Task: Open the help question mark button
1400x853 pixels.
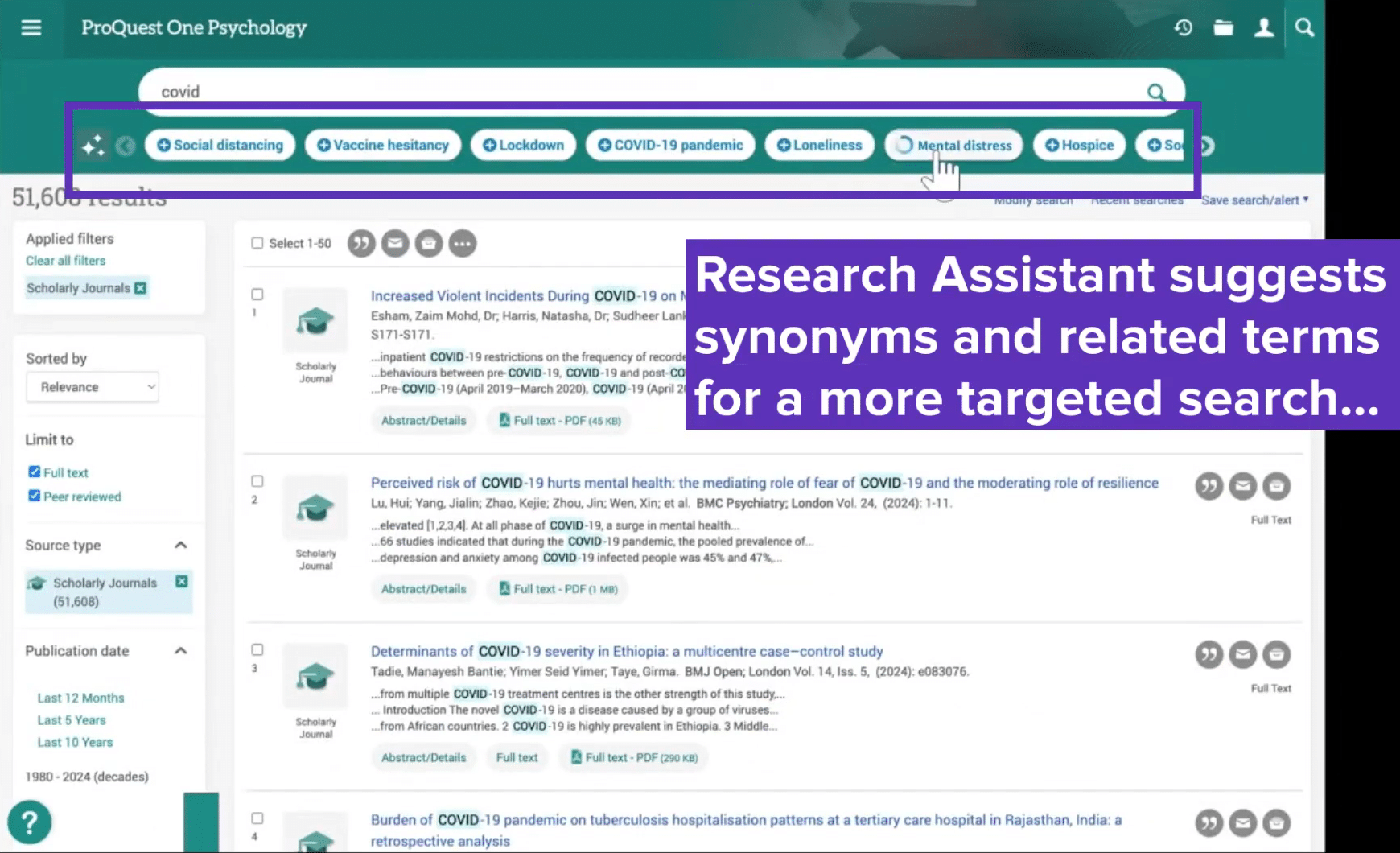Action: coord(30,822)
